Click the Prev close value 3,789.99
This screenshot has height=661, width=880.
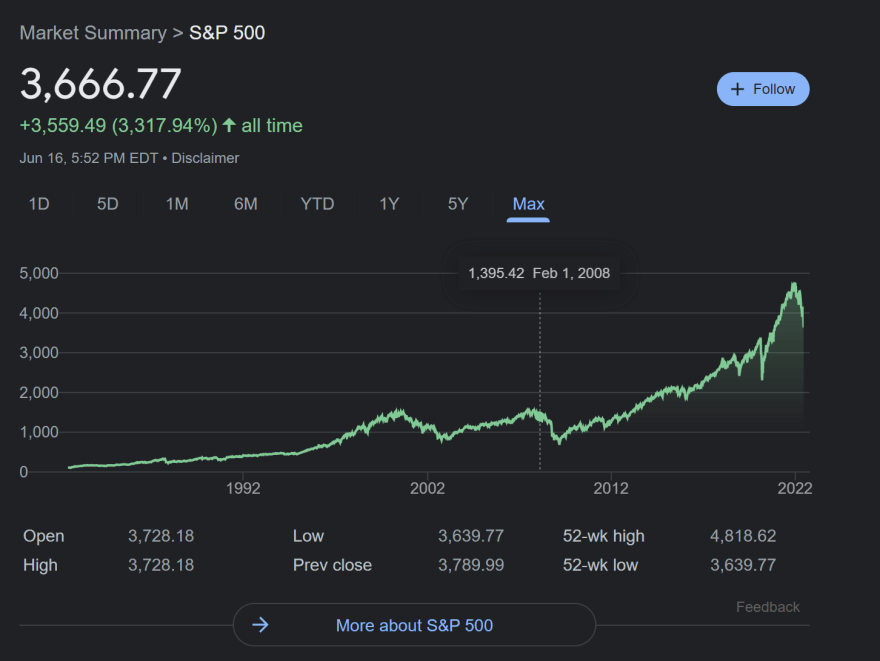471,565
